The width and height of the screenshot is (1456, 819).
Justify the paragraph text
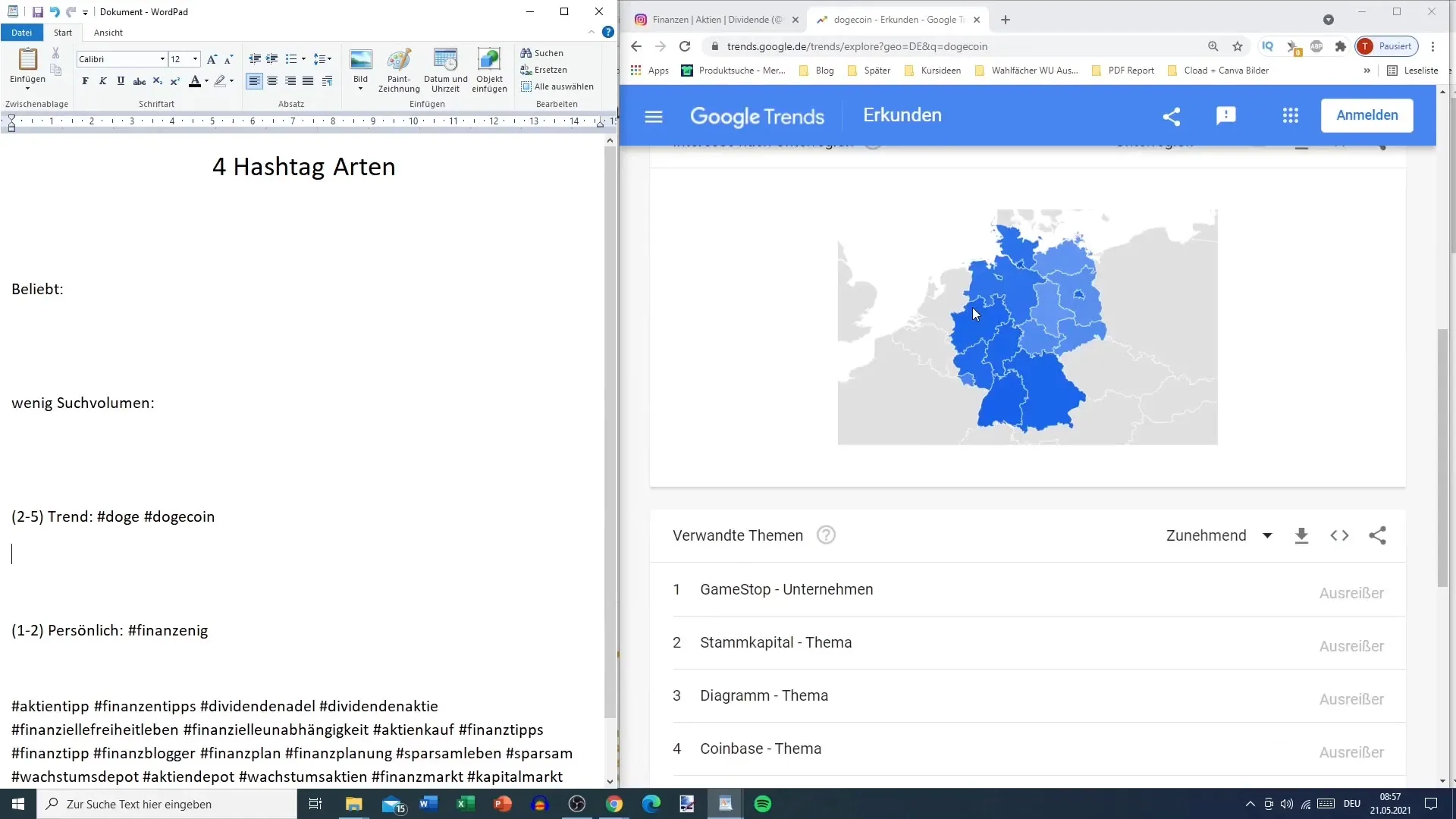pyautogui.click(x=308, y=81)
